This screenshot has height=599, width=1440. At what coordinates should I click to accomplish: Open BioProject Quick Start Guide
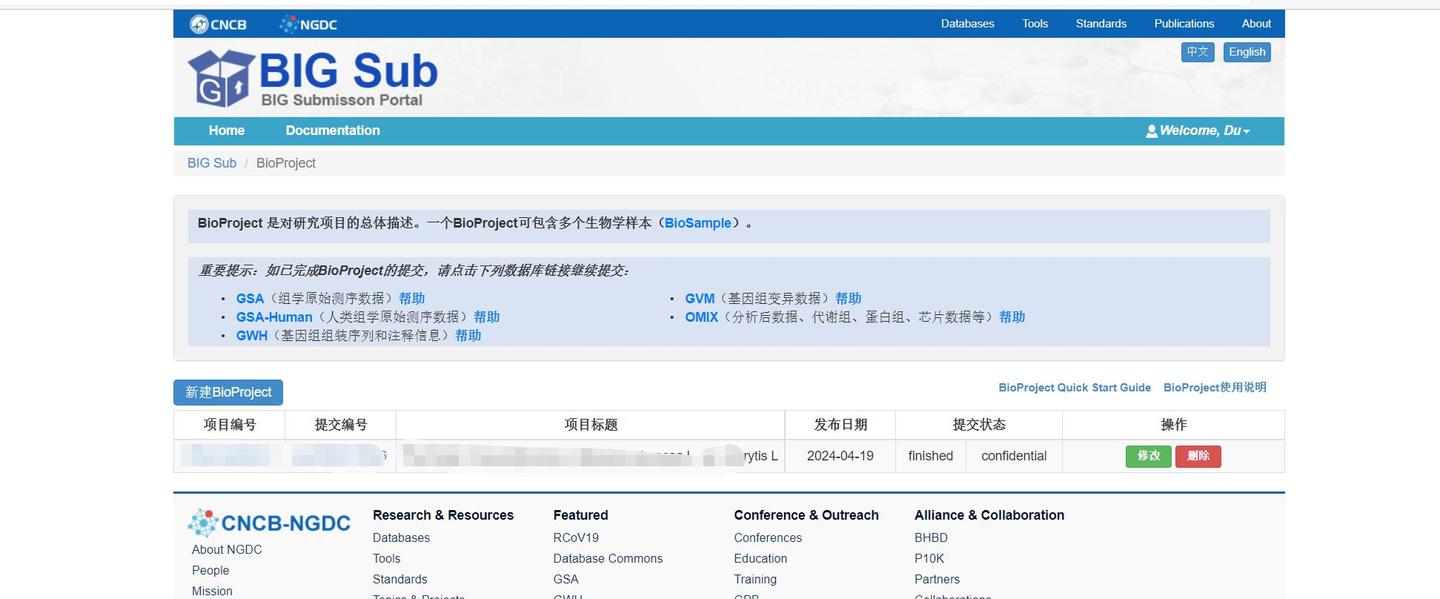[x=1075, y=388]
